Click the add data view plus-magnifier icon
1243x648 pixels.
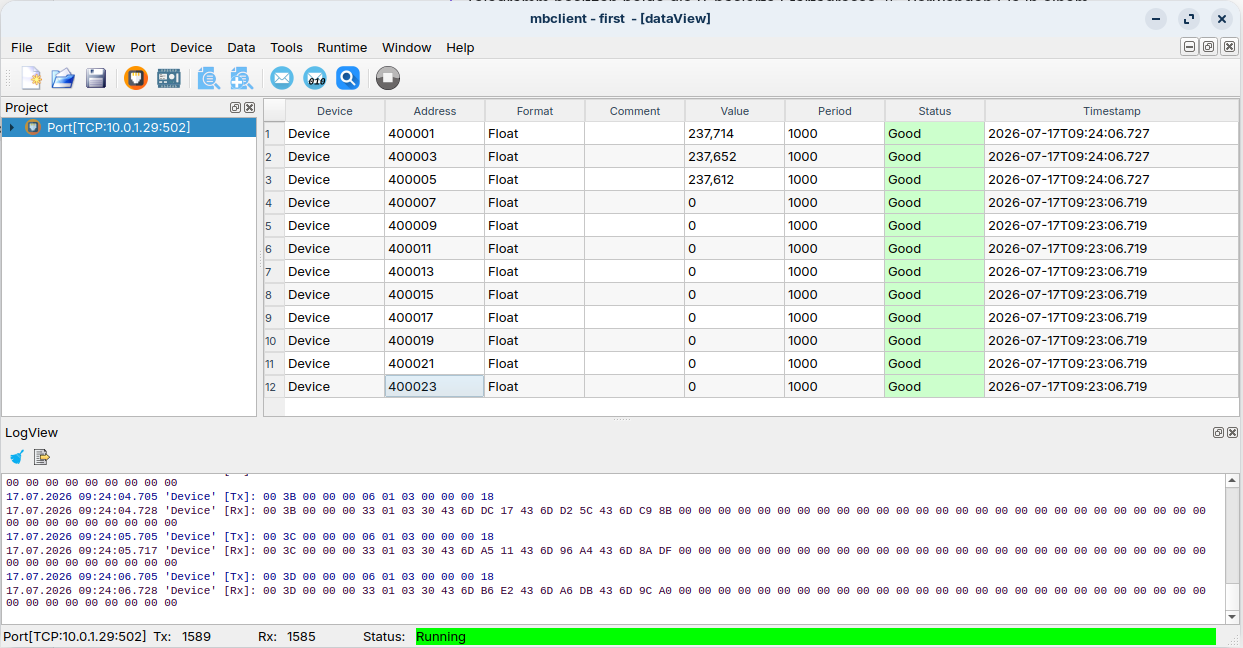tap(241, 78)
